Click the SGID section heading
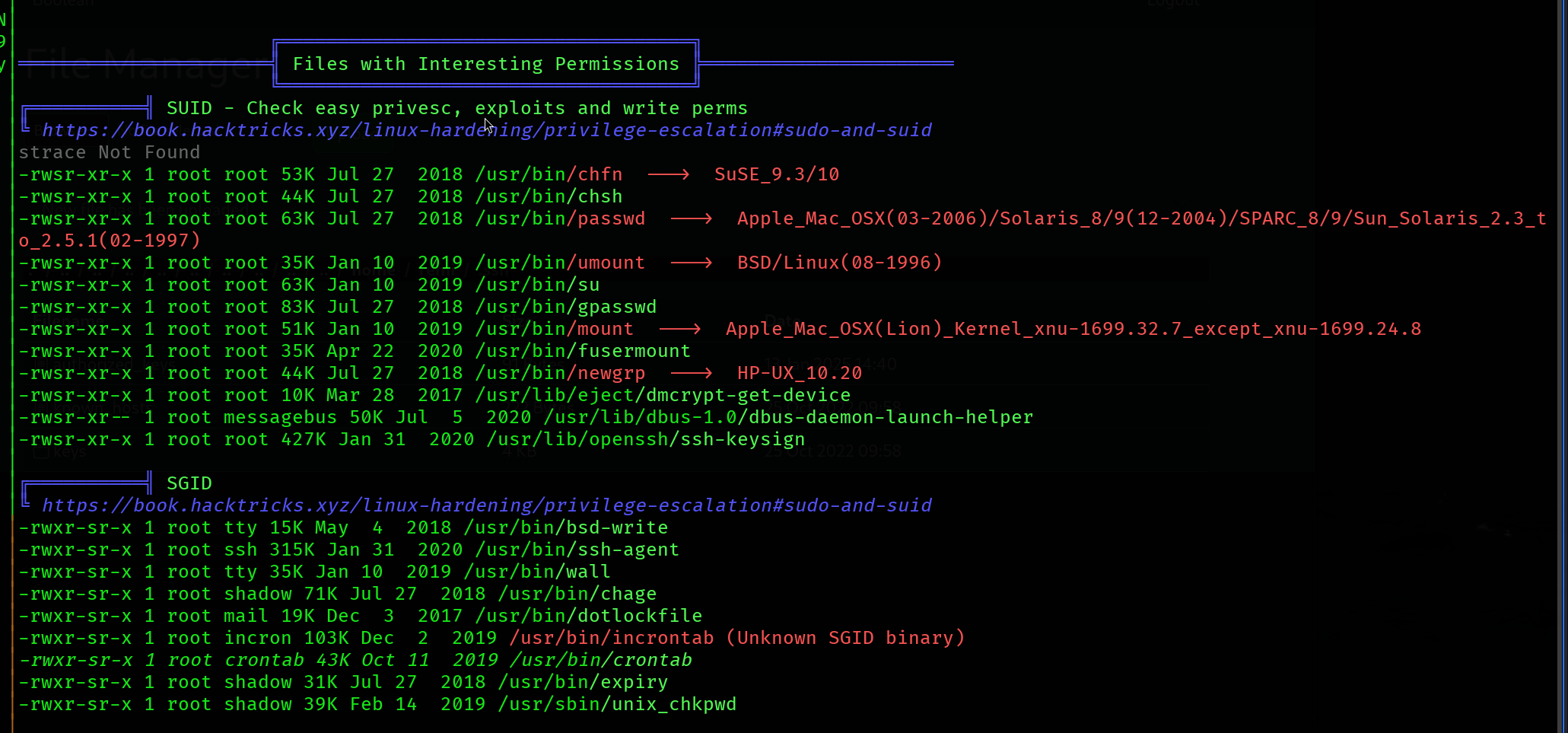Viewport: 1568px width, 733px height. 189,483
